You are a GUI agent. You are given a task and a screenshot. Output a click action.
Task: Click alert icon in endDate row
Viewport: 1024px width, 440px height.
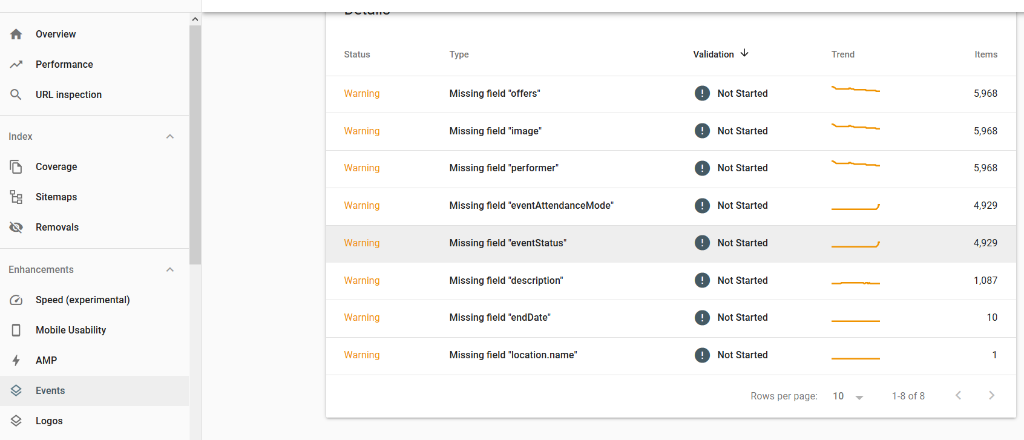click(x=702, y=317)
